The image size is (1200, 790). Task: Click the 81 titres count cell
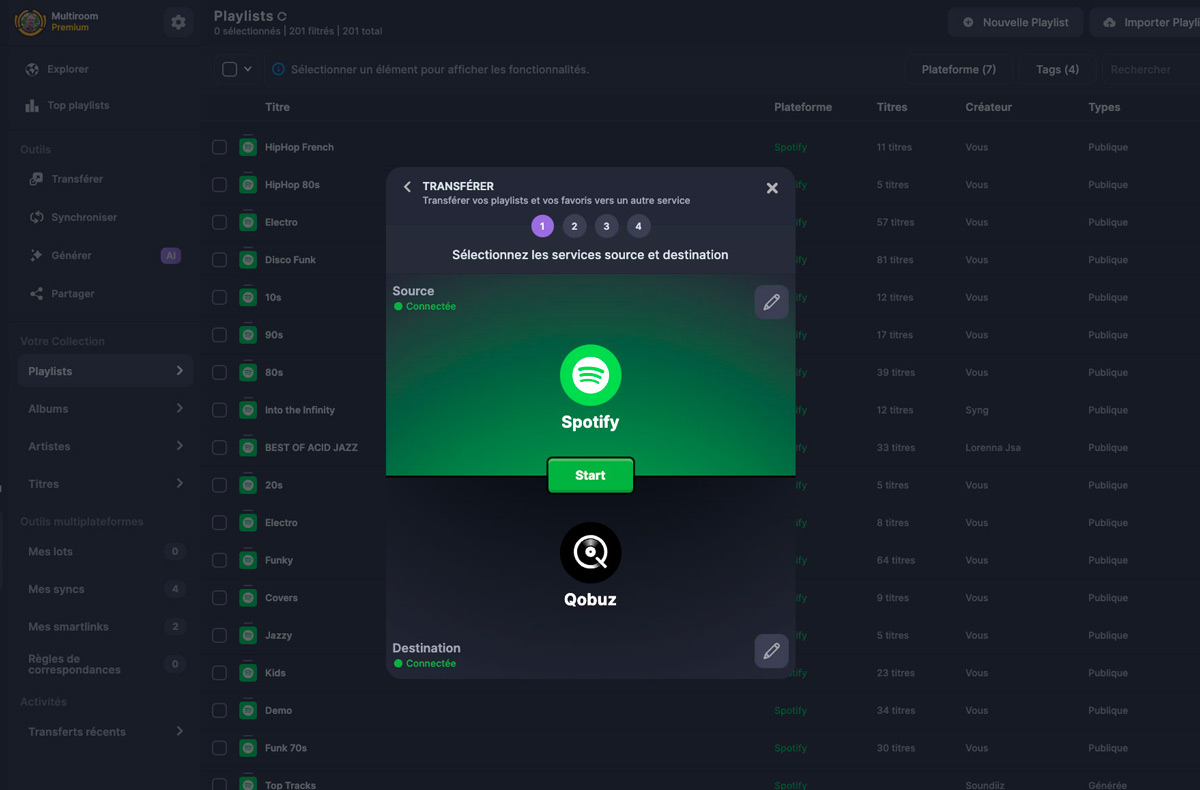click(x=895, y=260)
